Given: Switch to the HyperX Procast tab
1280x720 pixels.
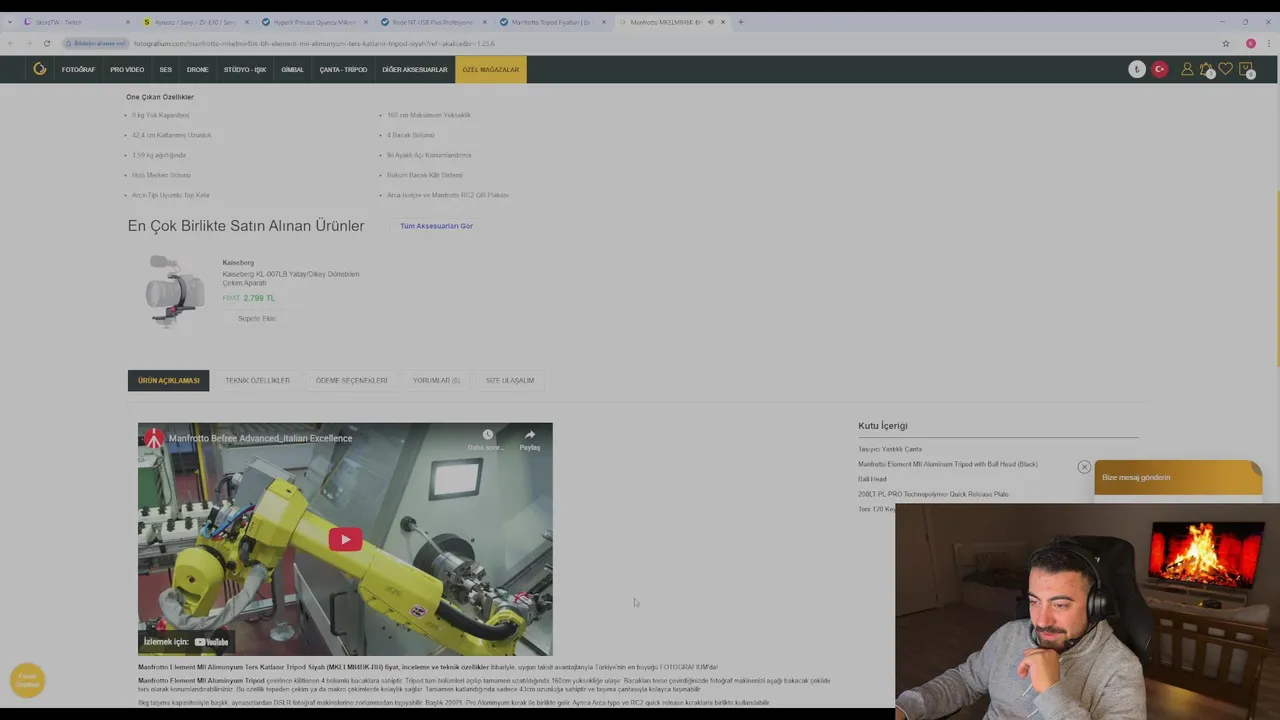Looking at the screenshot, I should [x=313, y=22].
